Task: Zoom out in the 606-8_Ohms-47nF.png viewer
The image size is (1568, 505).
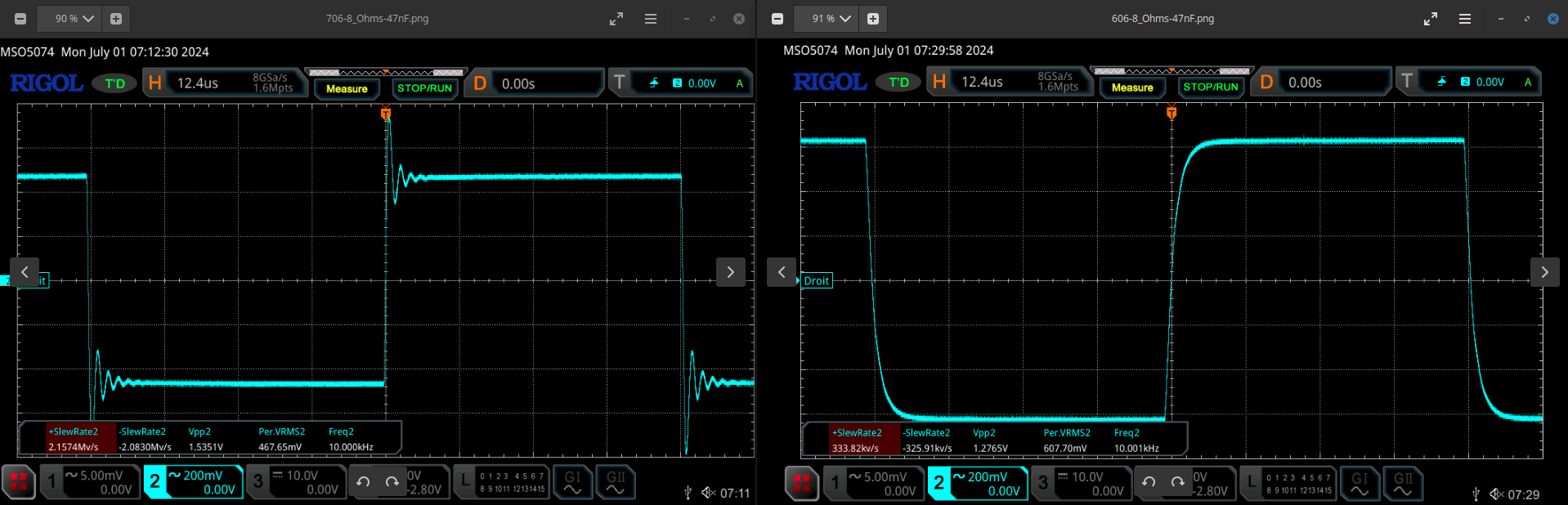Action: point(777,18)
